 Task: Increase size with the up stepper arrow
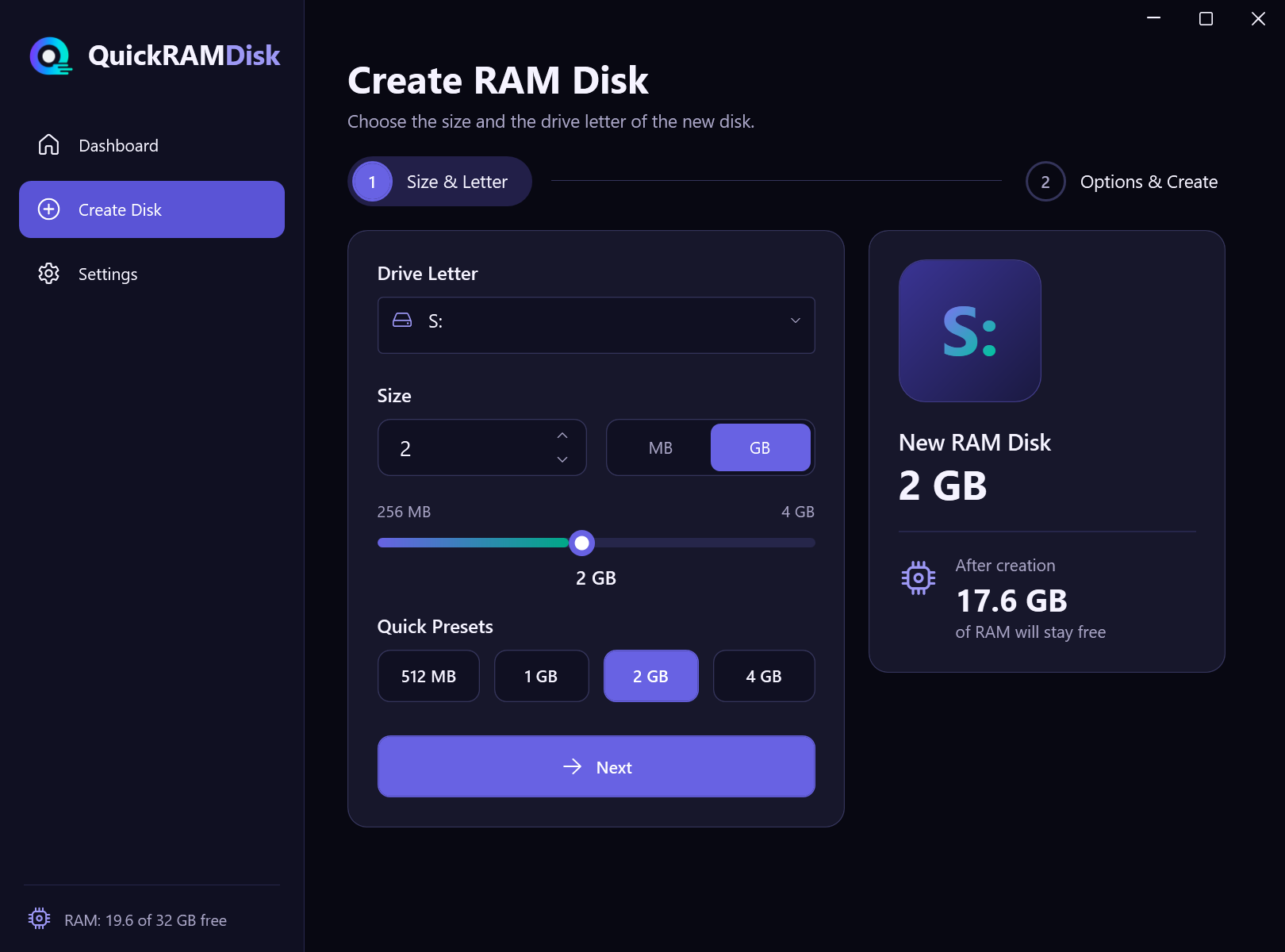(x=562, y=436)
